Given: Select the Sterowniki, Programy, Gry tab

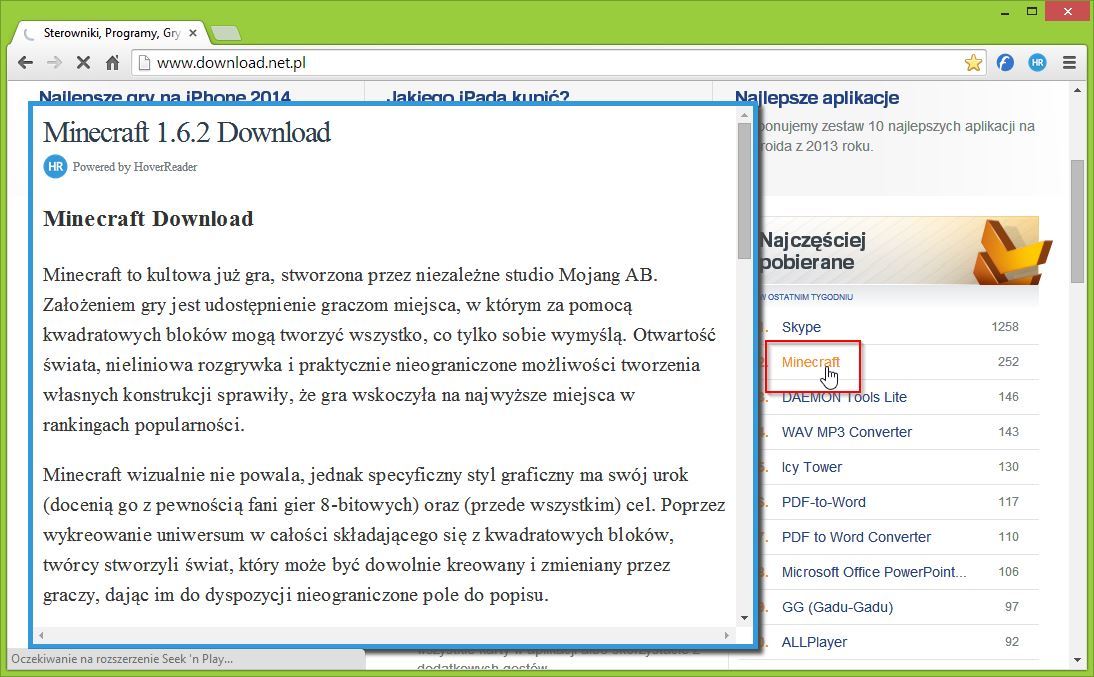Looking at the screenshot, I should coord(111,33).
